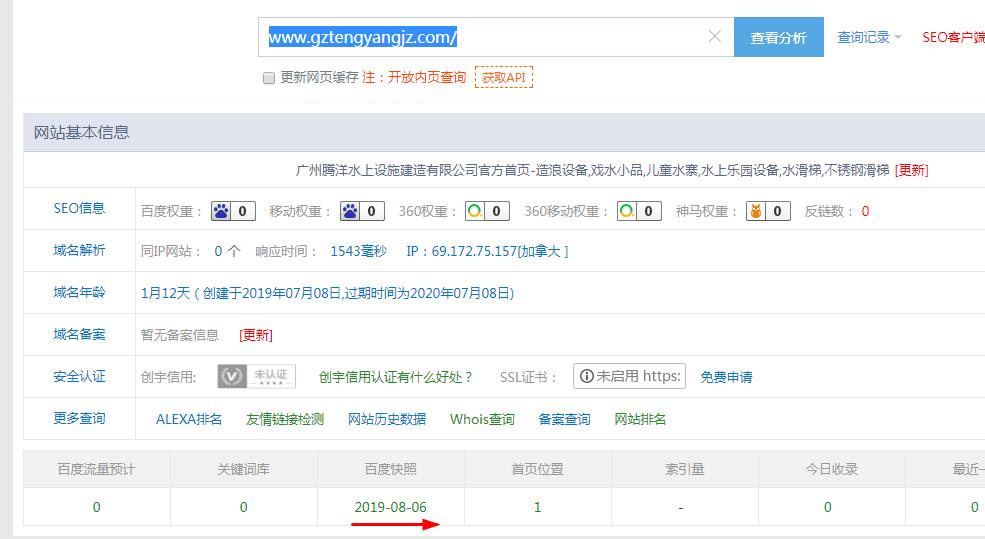
Task: Click the 360移动权重 circle badge
Action: [x=639, y=211]
